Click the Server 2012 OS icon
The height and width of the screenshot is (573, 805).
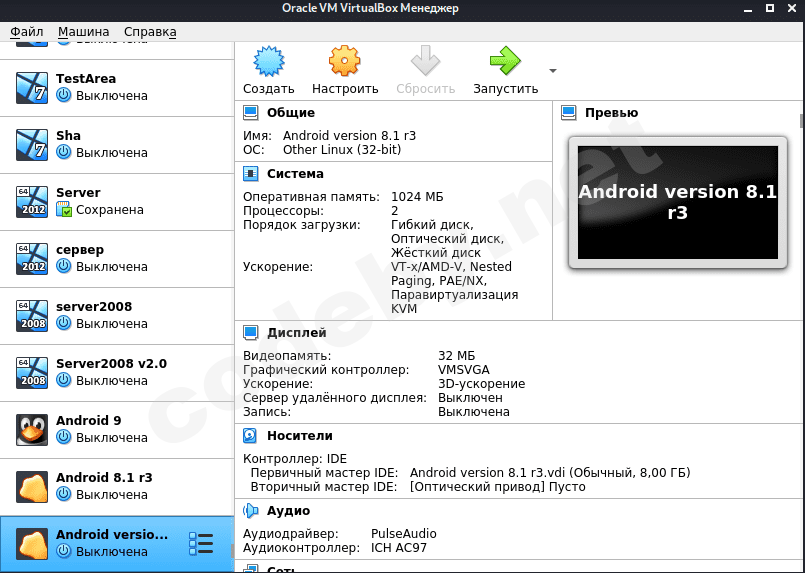tap(32, 202)
